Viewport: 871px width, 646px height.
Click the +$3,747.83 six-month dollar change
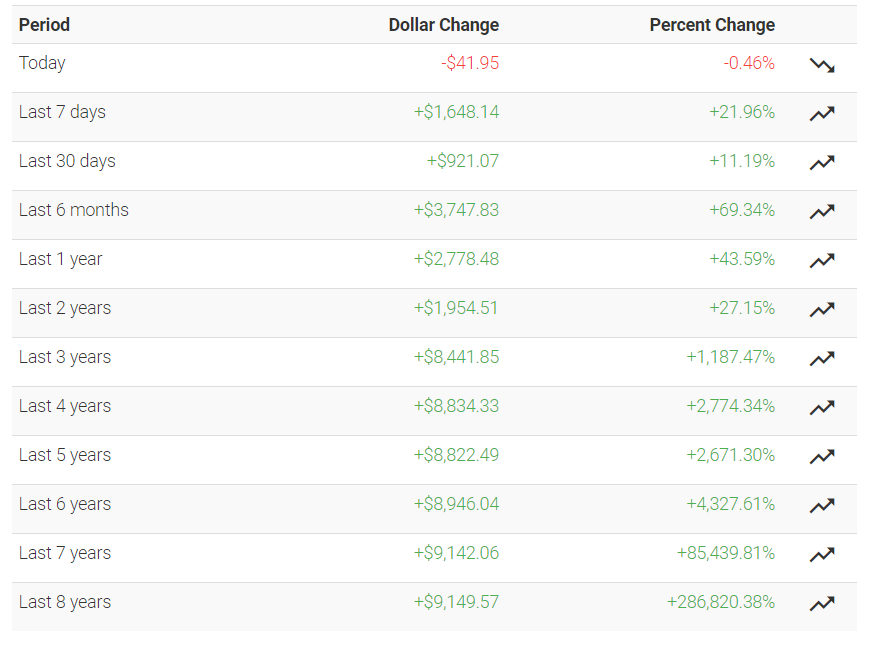tap(456, 210)
